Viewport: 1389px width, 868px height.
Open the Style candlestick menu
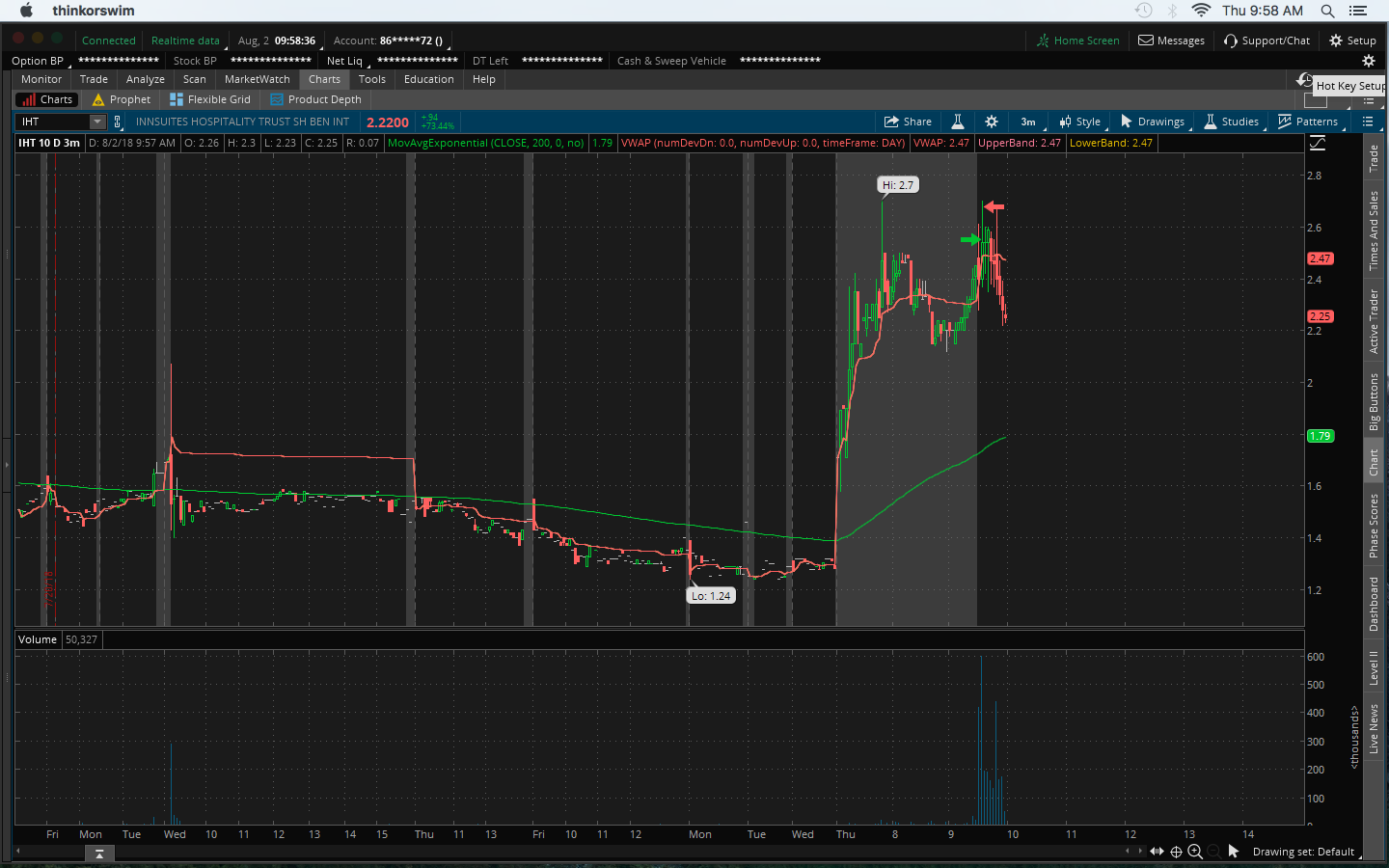tap(1080, 122)
